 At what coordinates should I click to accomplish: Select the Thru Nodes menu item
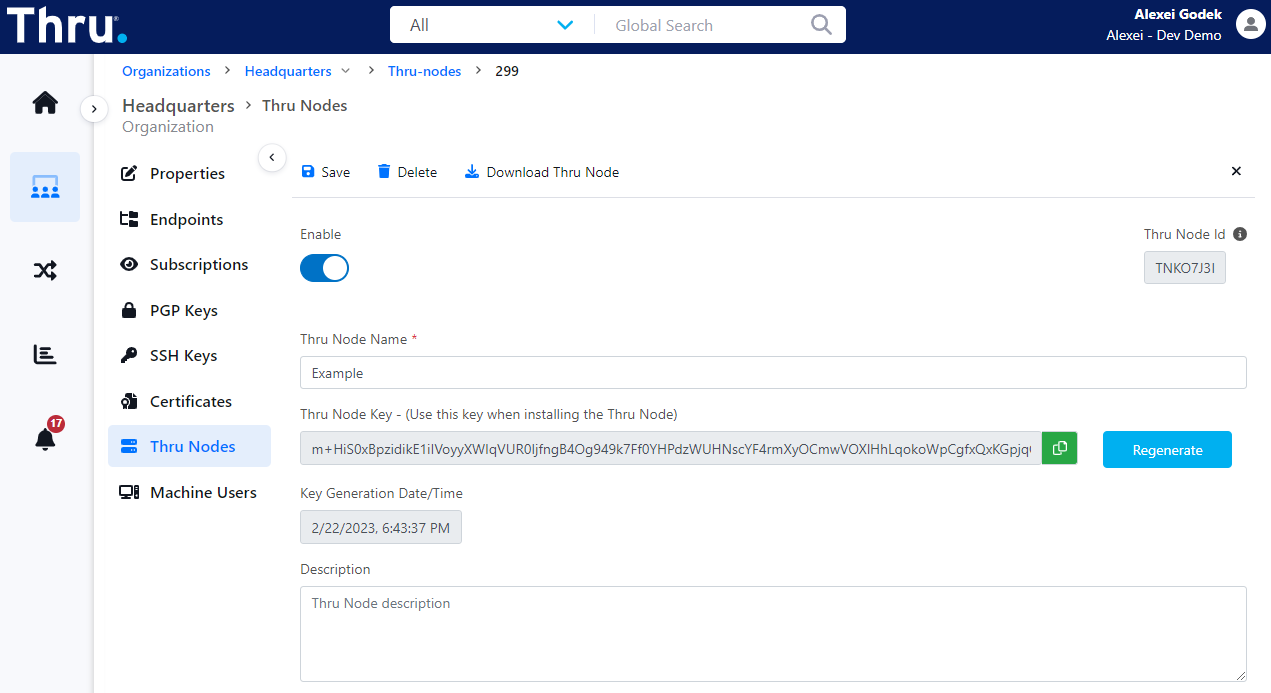(189, 446)
